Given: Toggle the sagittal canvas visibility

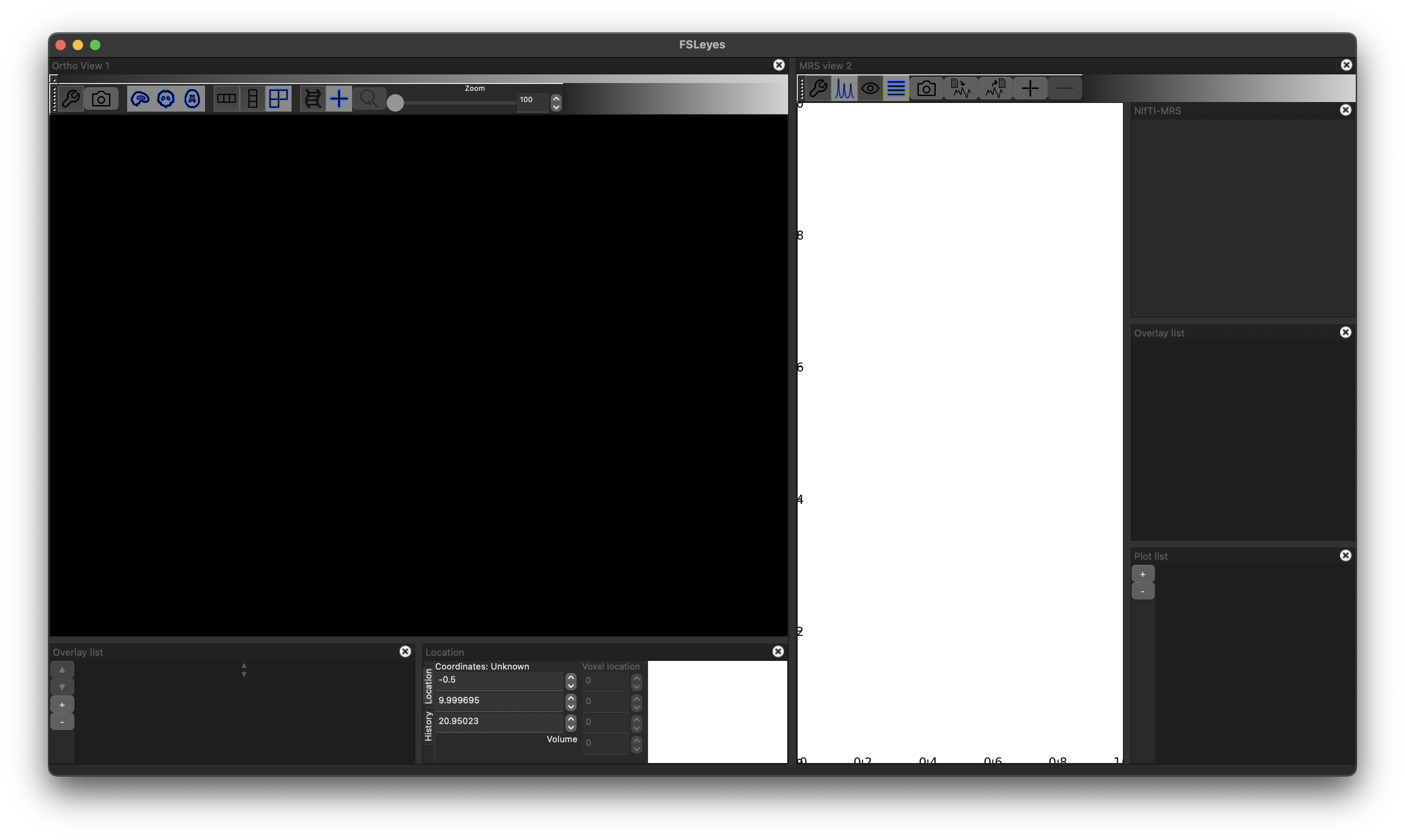Looking at the screenshot, I should click(140, 99).
